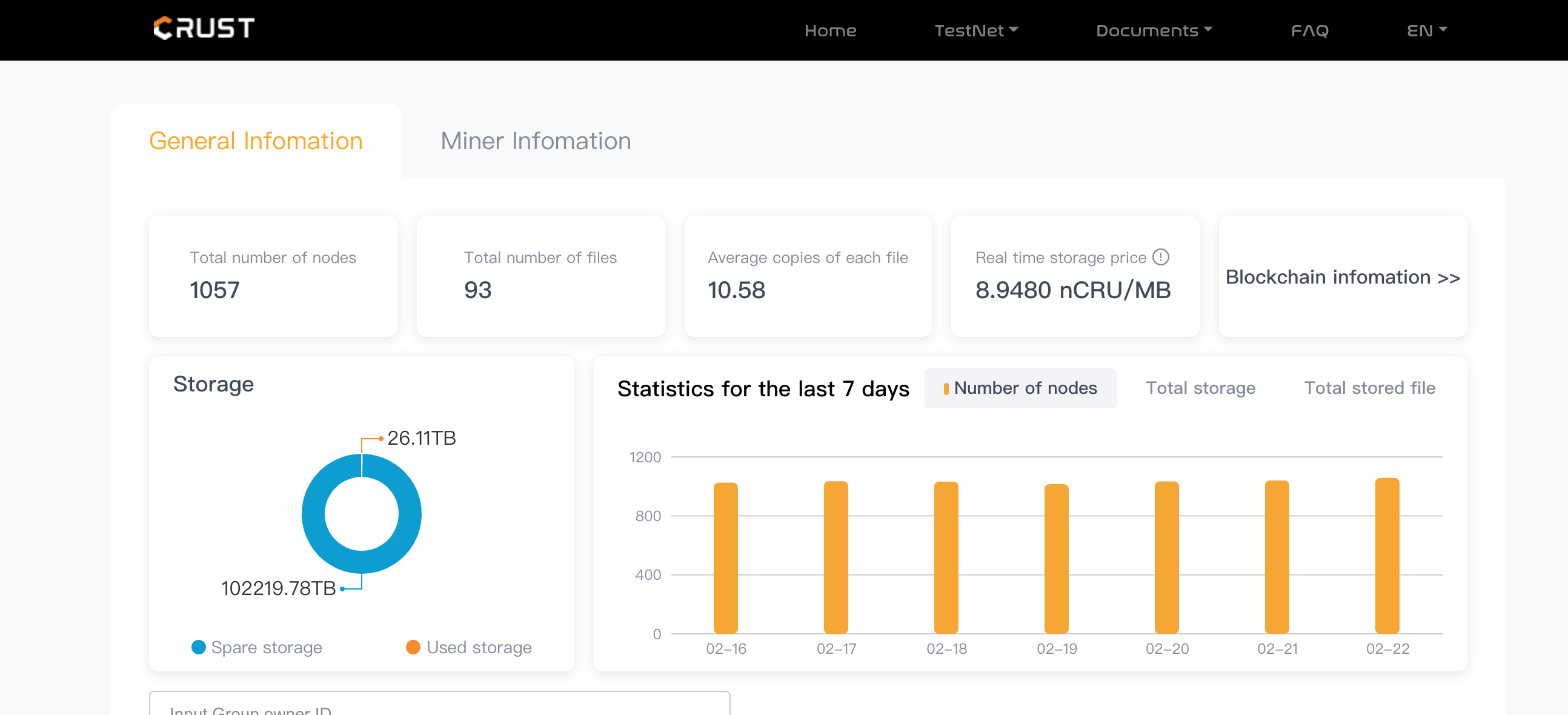The width and height of the screenshot is (1568, 715).
Task: Click the 02-16 bar in chart
Action: [x=726, y=559]
